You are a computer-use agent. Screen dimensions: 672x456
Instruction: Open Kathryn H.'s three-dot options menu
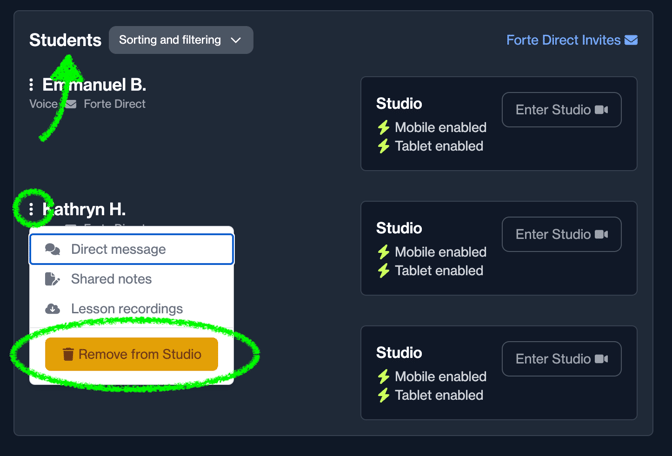31,209
